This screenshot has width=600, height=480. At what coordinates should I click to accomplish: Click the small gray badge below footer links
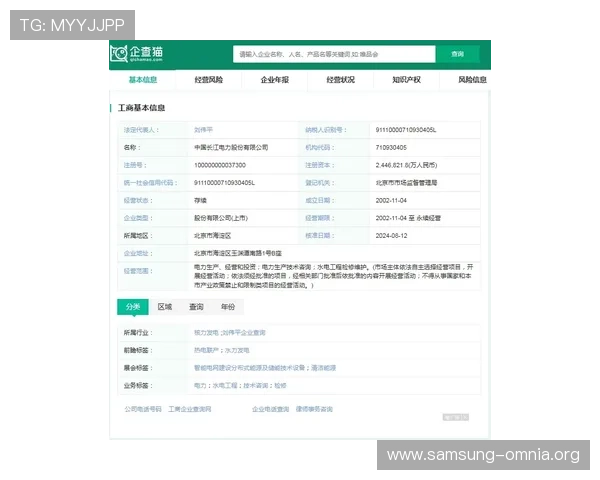[x=455, y=417]
